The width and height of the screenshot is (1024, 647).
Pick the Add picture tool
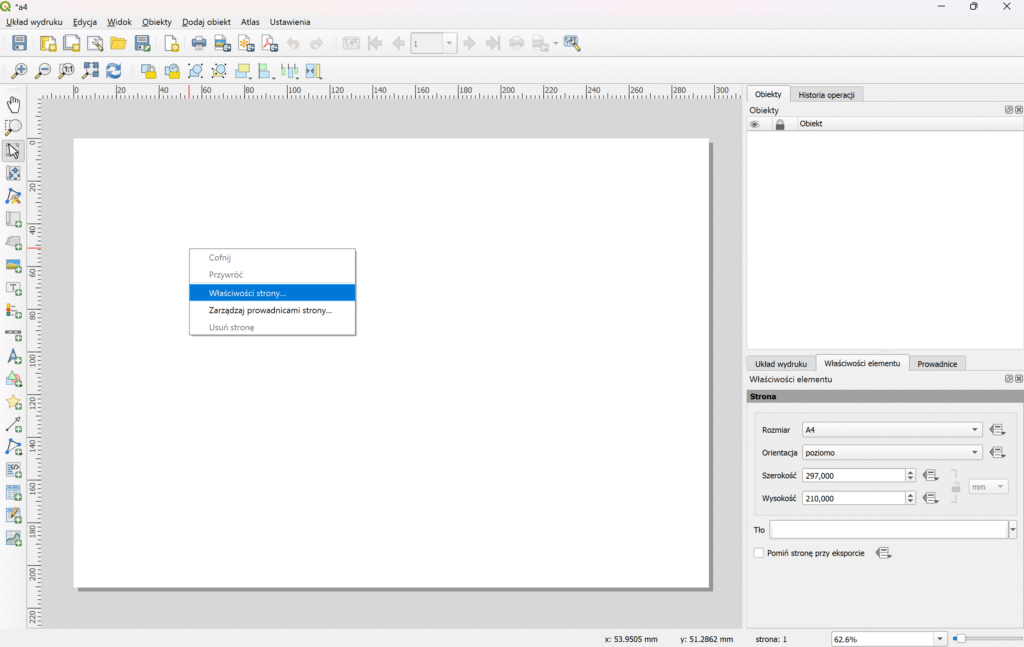[x=14, y=264]
